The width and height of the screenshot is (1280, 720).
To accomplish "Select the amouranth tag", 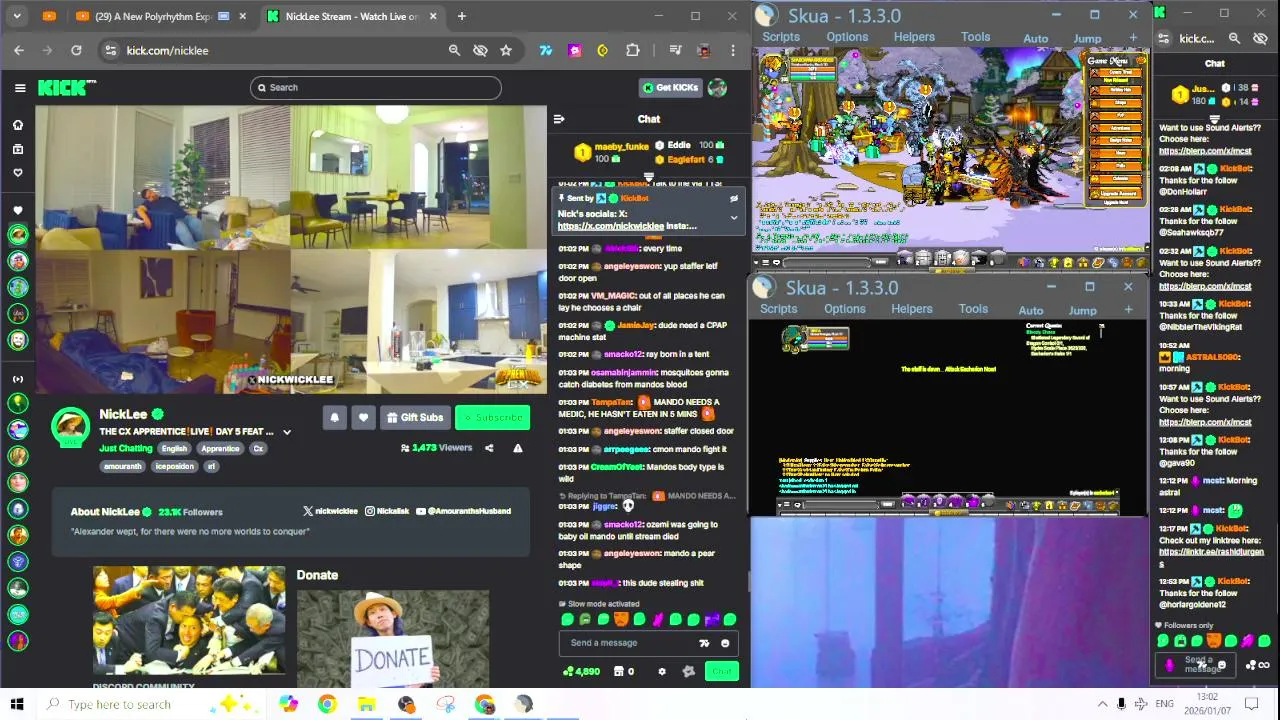I will pos(123,466).
